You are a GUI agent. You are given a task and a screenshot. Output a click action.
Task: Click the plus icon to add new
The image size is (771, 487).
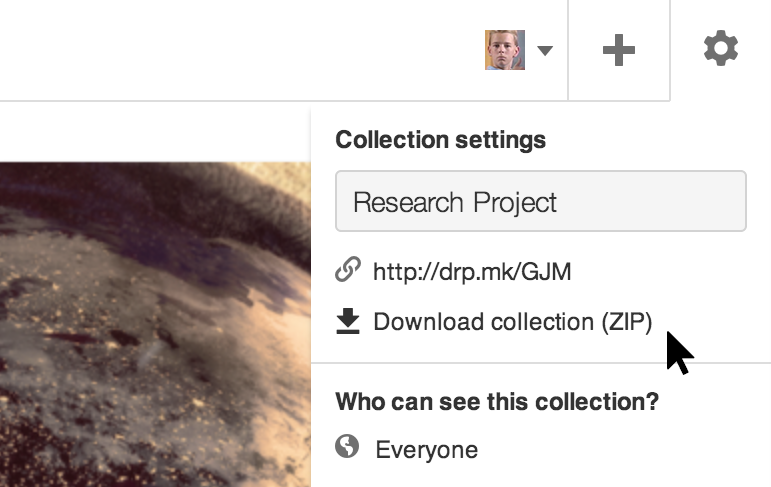coord(619,50)
